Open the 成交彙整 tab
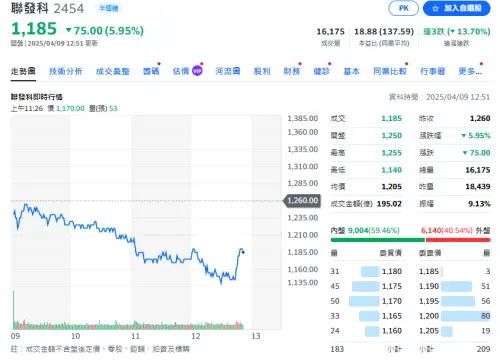 113,71
